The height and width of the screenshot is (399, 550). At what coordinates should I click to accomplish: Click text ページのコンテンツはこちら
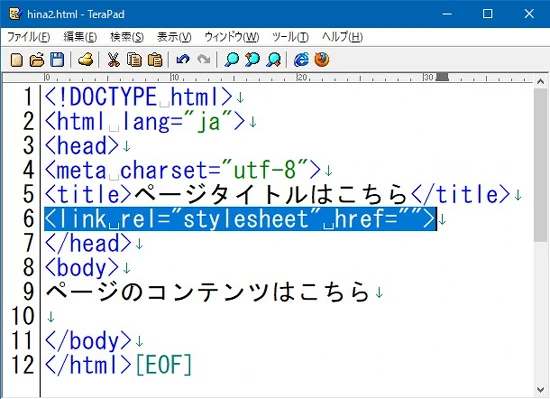coord(208,292)
